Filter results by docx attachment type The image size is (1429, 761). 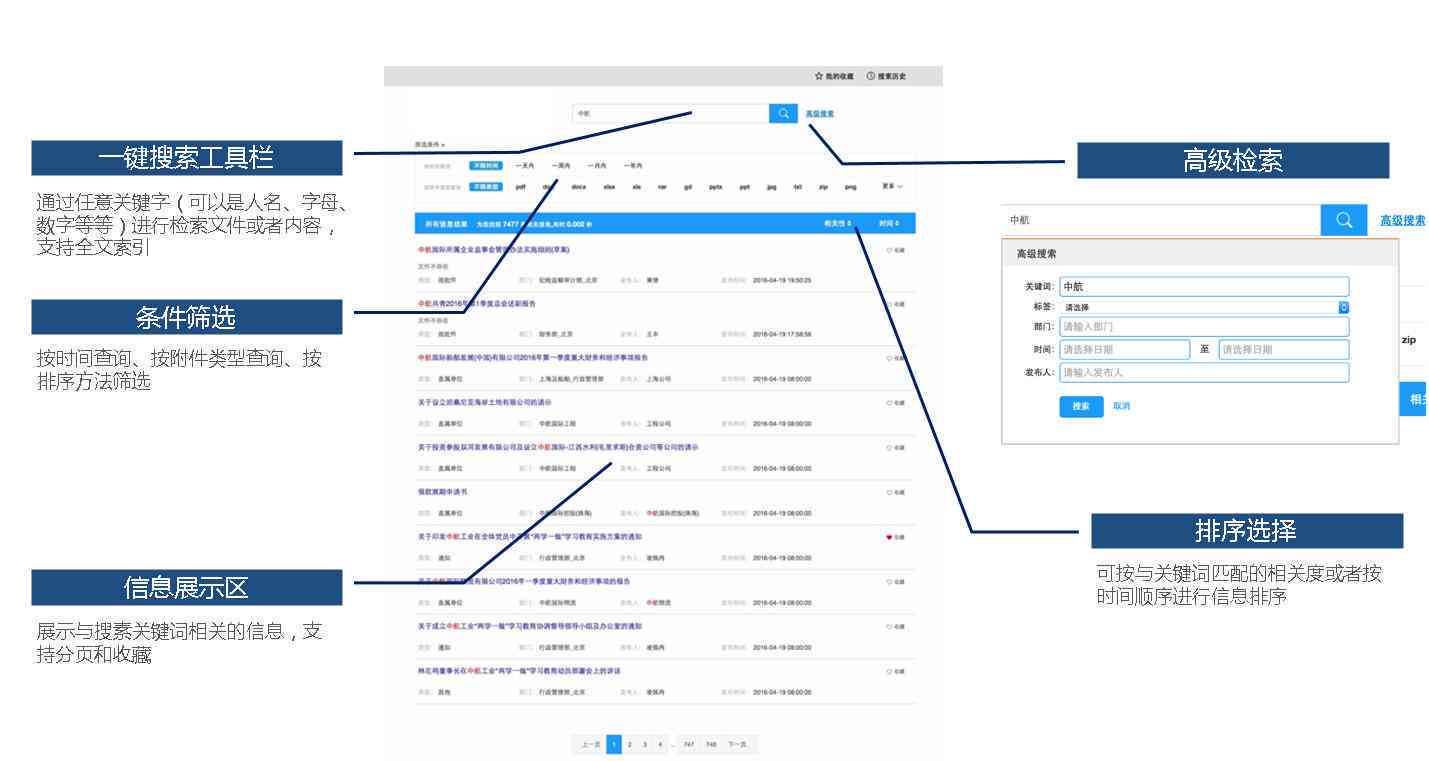(x=578, y=186)
